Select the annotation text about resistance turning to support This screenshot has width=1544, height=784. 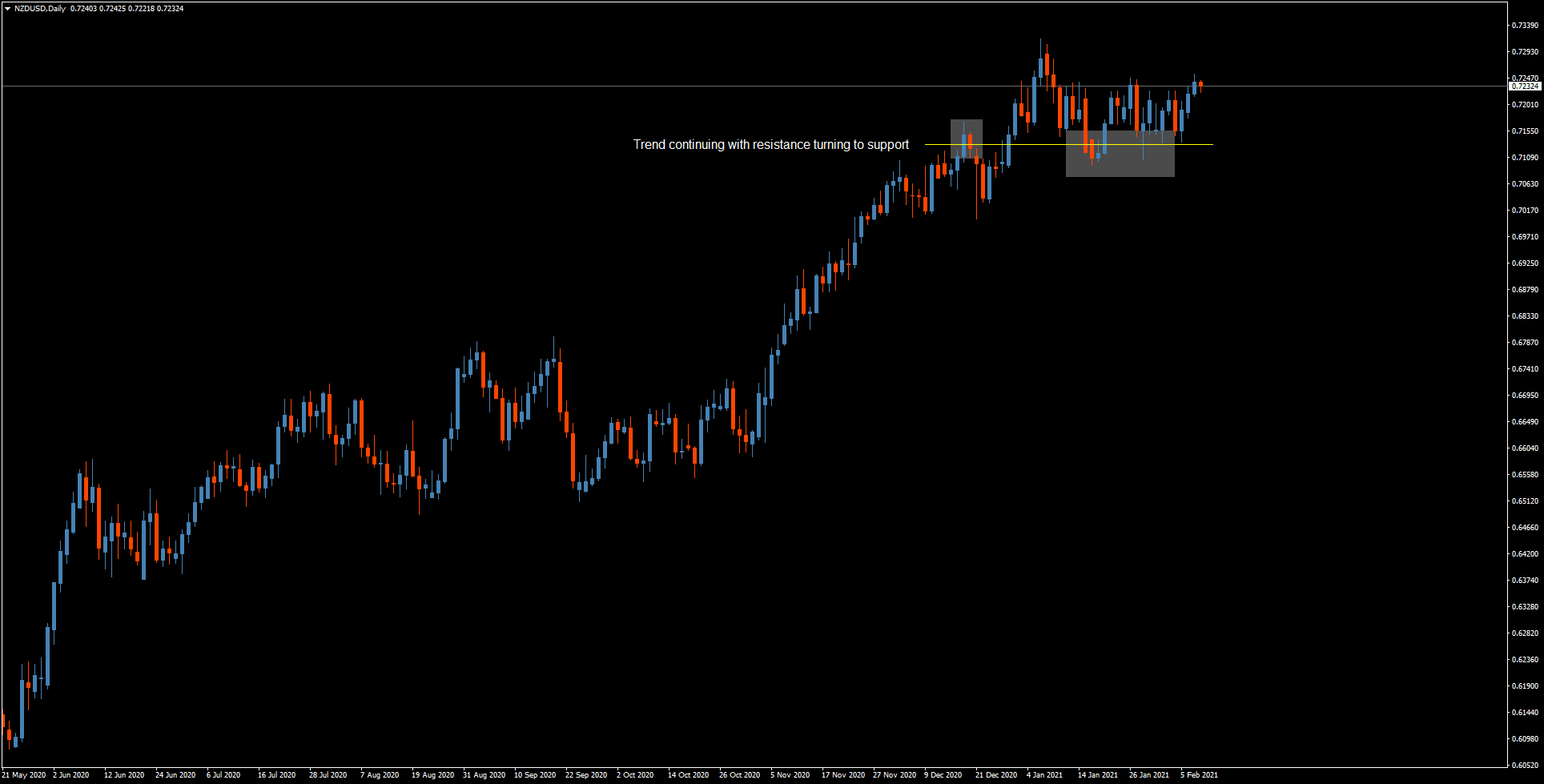(770, 145)
